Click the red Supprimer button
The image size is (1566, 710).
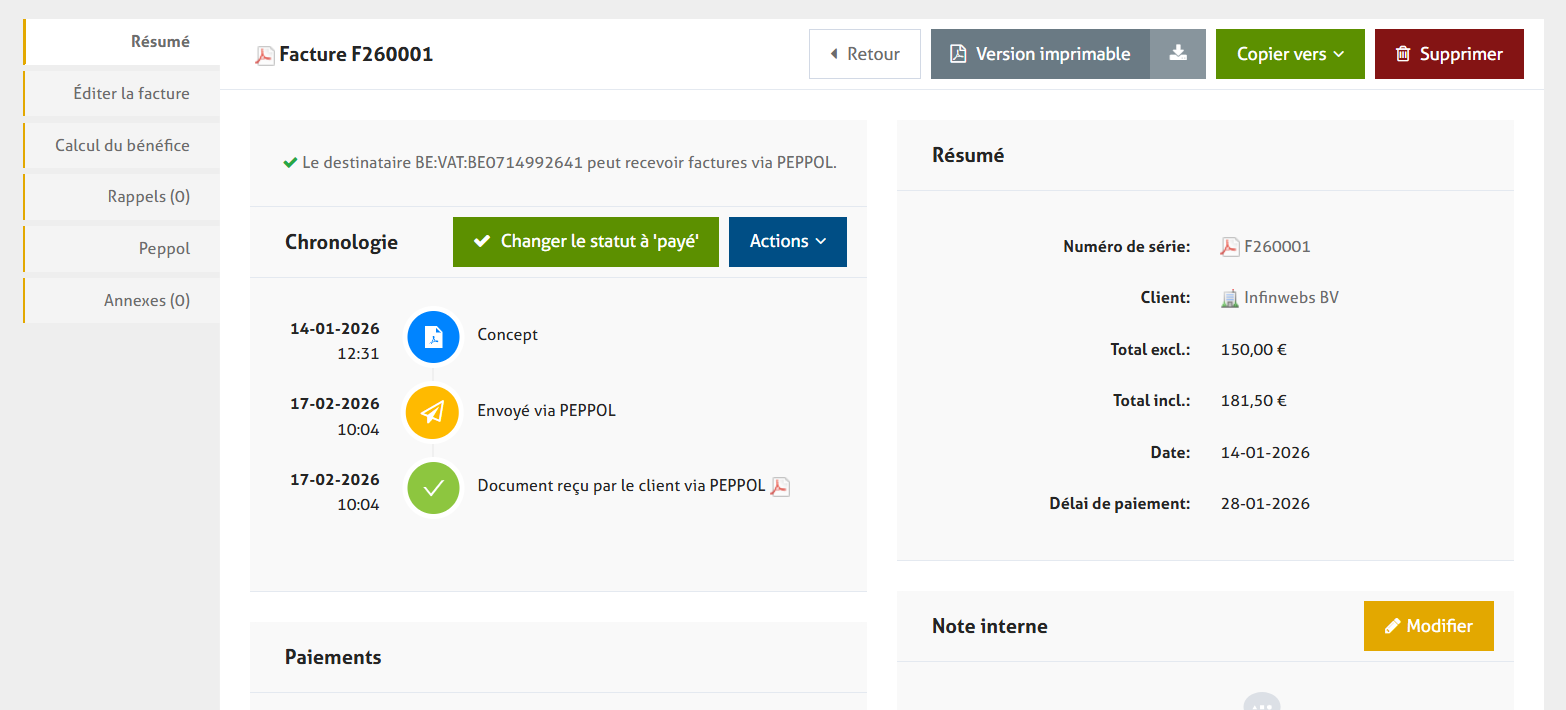point(1448,54)
